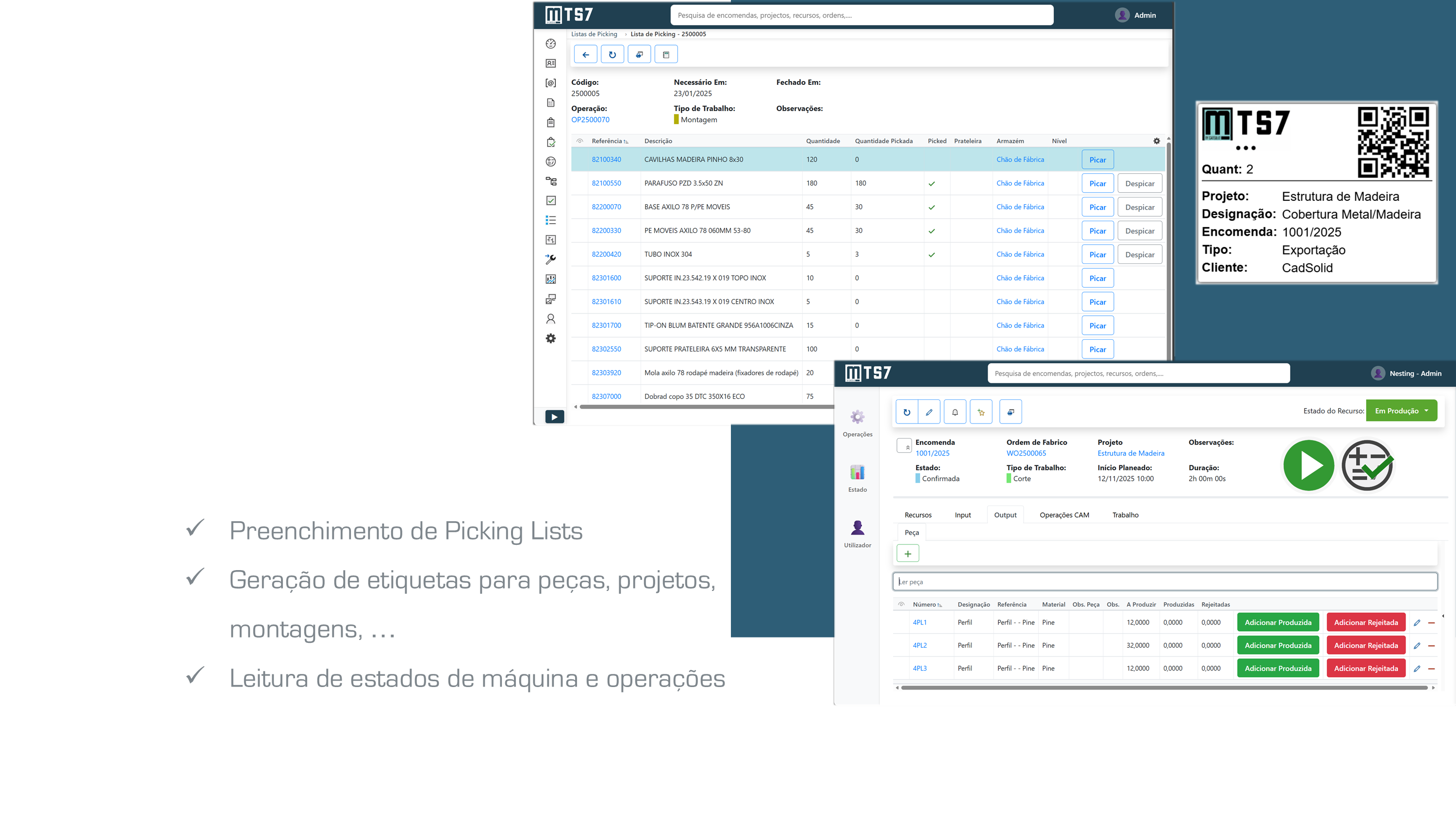
Task: Click the complete-operation checkmark calculator icon
Action: click(1367, 465)
